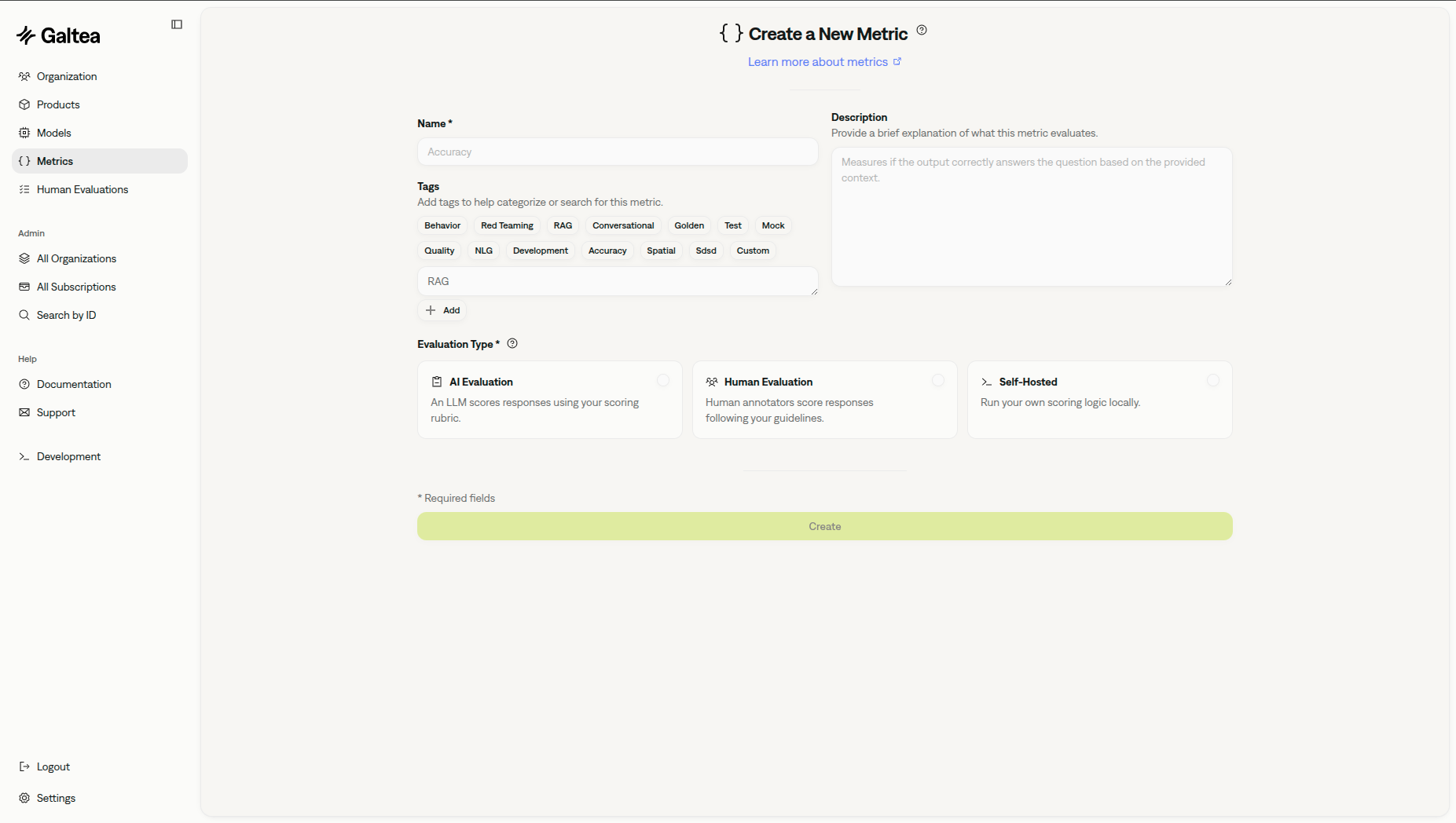
Task: Collapse the sidebar panel
Action: (x=176, y=24)
